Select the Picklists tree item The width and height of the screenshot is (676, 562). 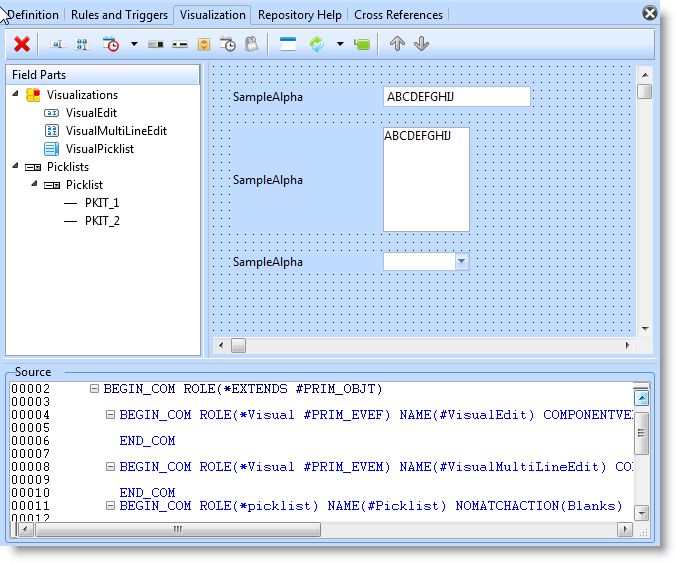[68, 167]
